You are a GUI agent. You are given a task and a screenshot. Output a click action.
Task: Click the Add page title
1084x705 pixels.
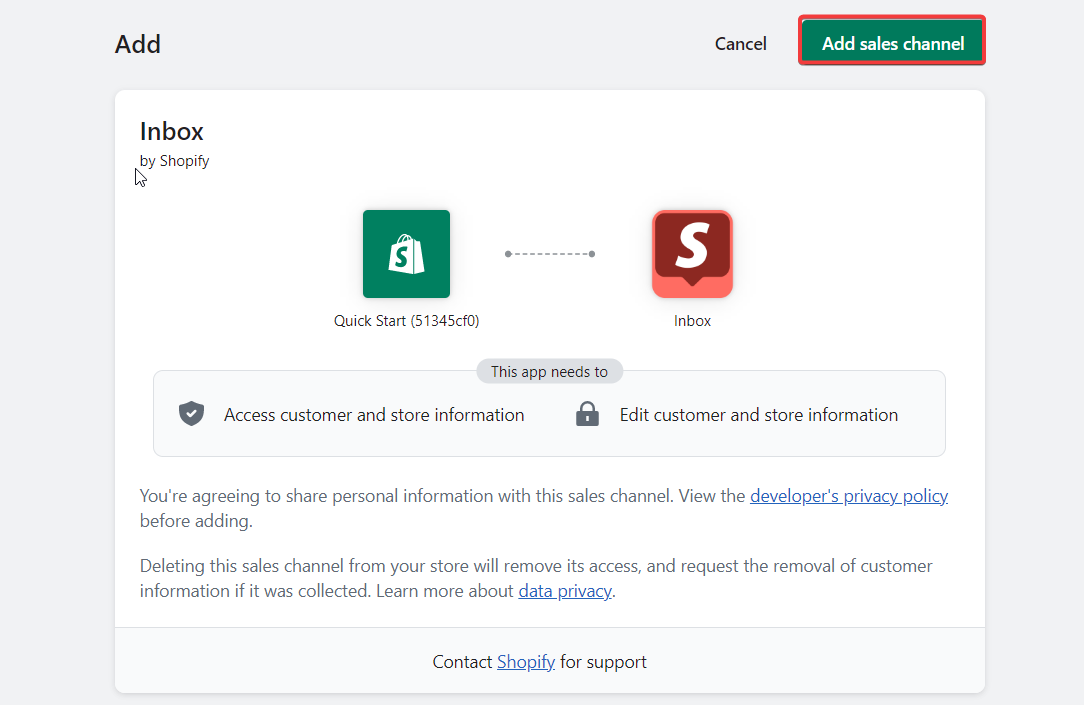[x=137, y=44]
